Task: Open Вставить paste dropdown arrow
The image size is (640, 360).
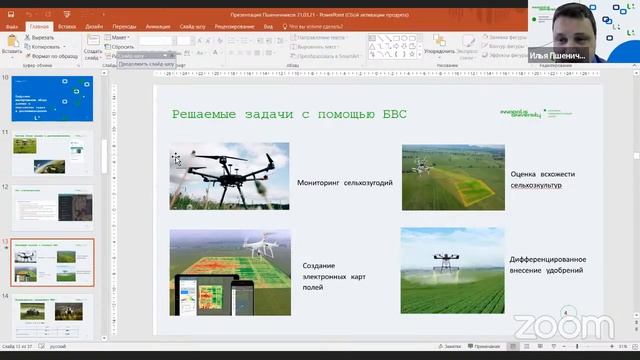Action: click(x=12, y=57)
